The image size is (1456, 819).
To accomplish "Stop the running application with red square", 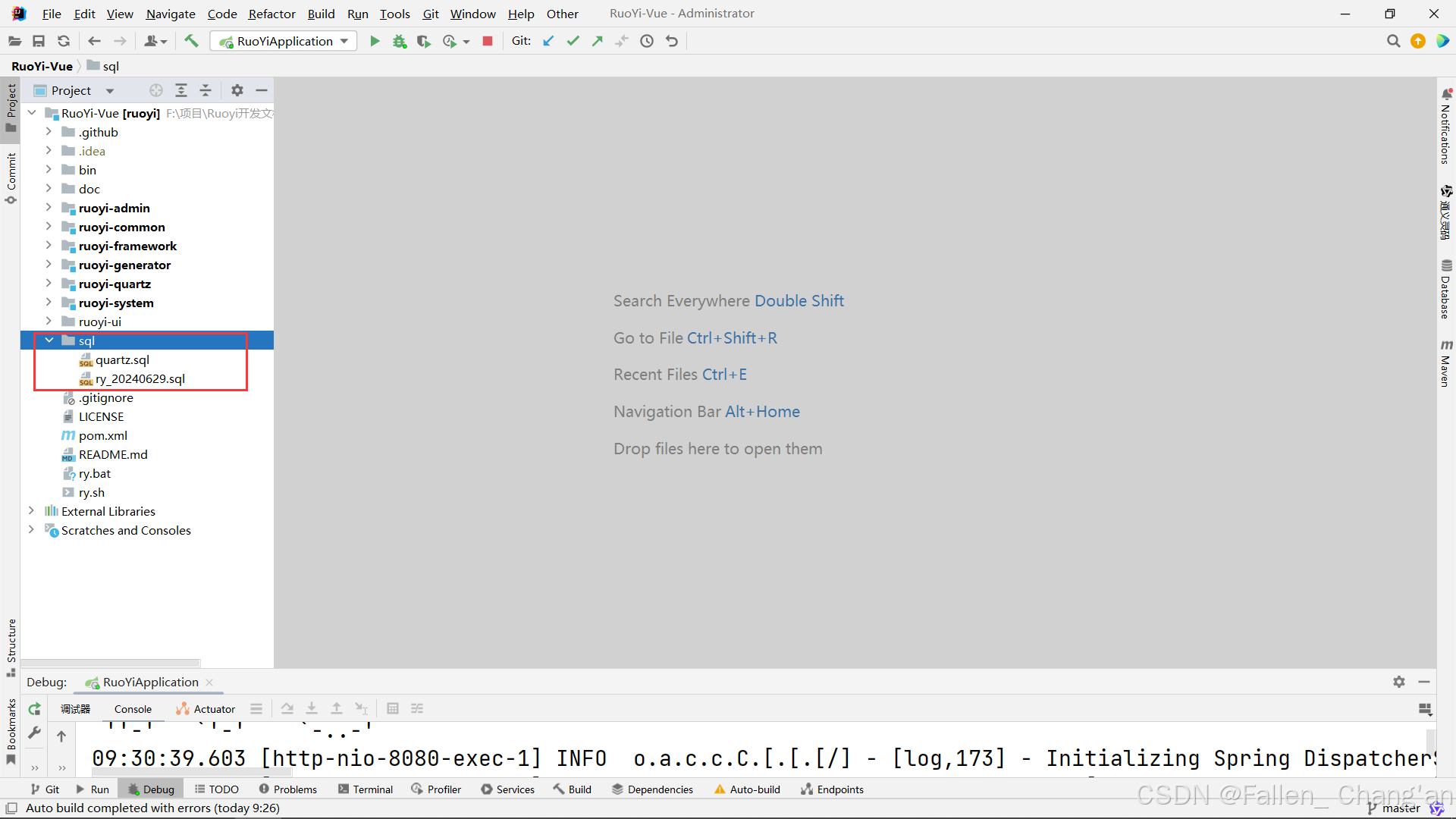I will [488, 41].
